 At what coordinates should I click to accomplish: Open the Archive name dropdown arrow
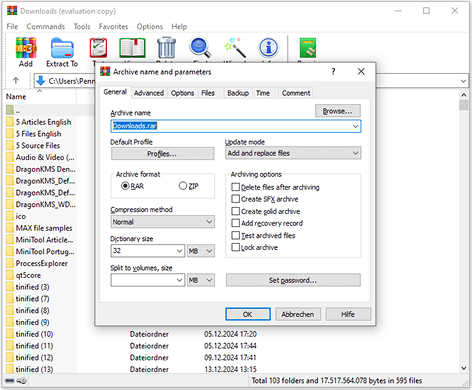pyautogui.click(x=355, y=126)
